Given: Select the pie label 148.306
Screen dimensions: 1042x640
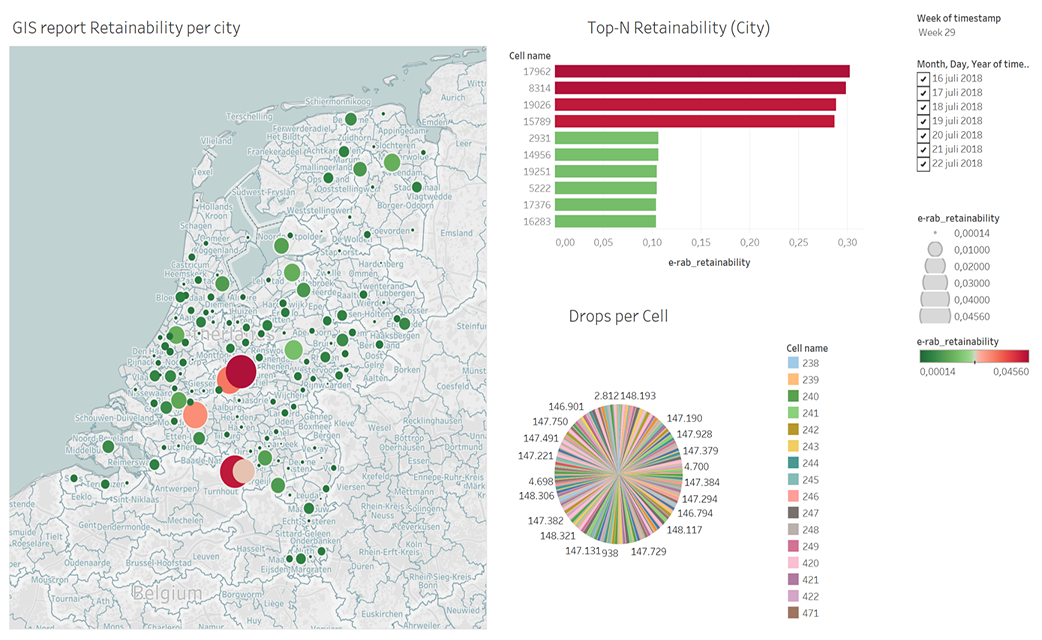Looking at the screenshot, I should [x=536, y=496].
